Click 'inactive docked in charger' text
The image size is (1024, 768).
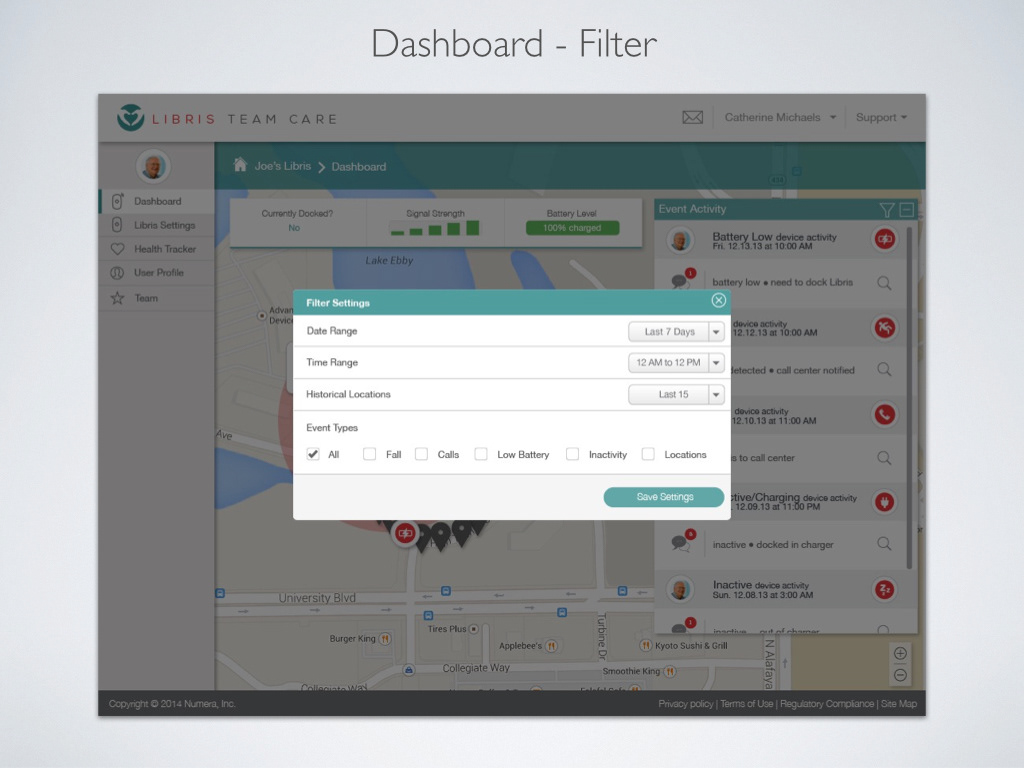pos(773,544)
